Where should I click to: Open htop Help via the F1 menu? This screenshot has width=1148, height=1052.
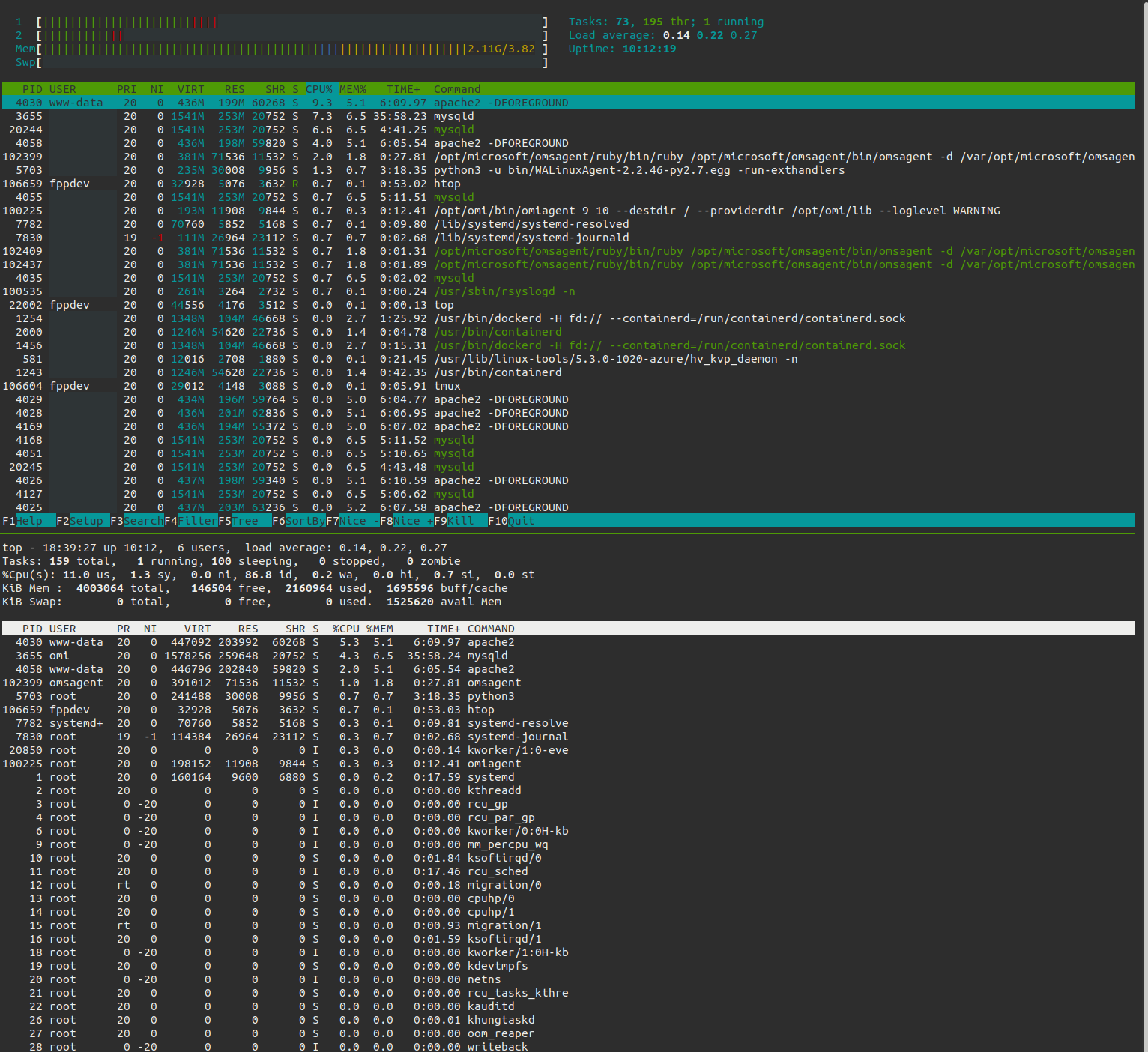(22, 521)
